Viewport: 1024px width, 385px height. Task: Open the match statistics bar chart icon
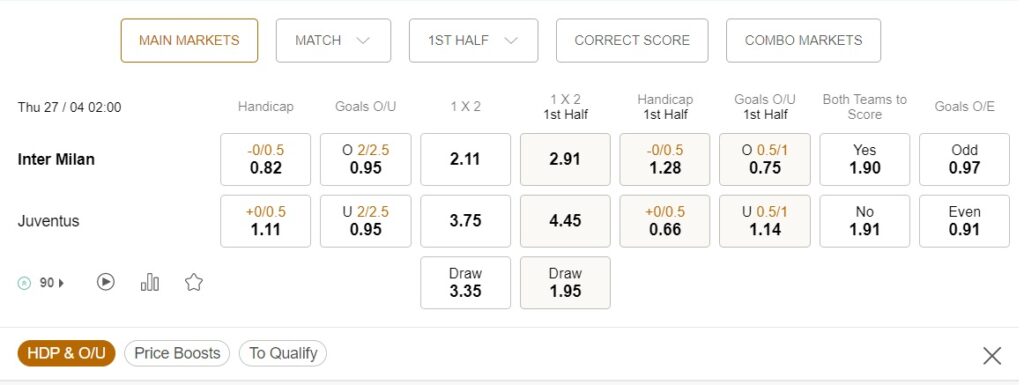point(150,282)
